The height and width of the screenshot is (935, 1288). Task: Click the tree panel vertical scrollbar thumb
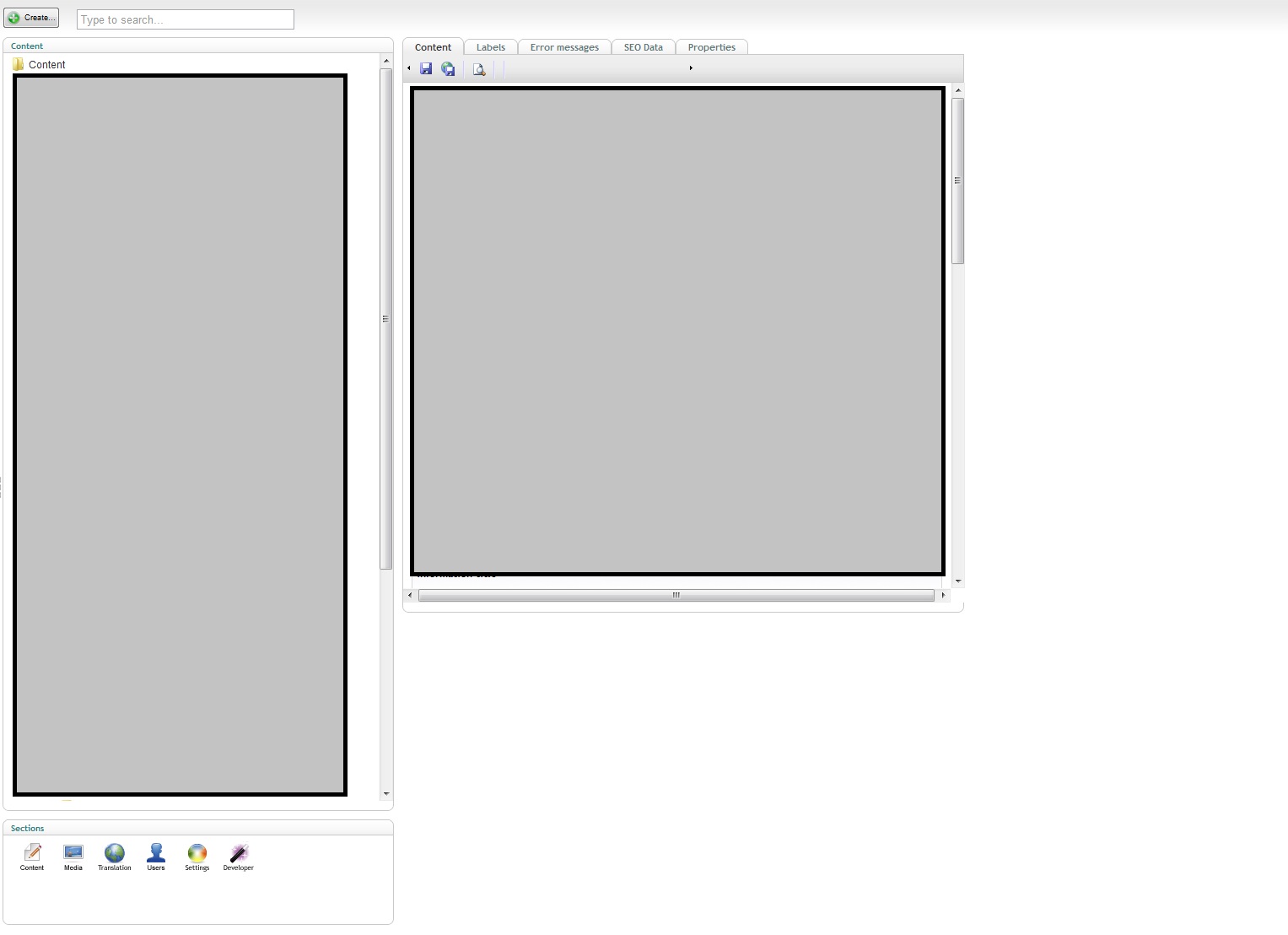tap(386, 319)
